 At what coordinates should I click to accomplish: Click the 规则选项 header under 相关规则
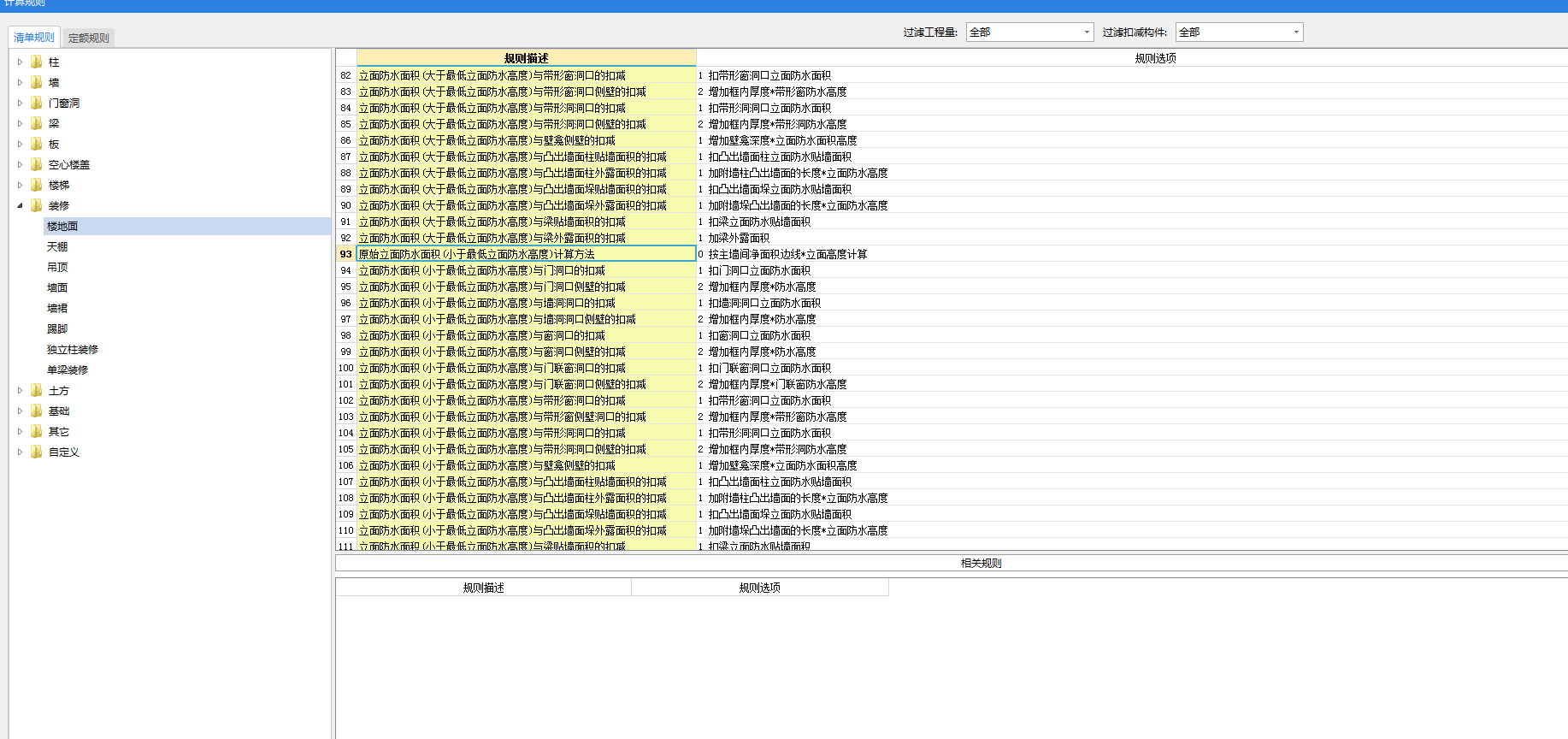click(759, 588)
